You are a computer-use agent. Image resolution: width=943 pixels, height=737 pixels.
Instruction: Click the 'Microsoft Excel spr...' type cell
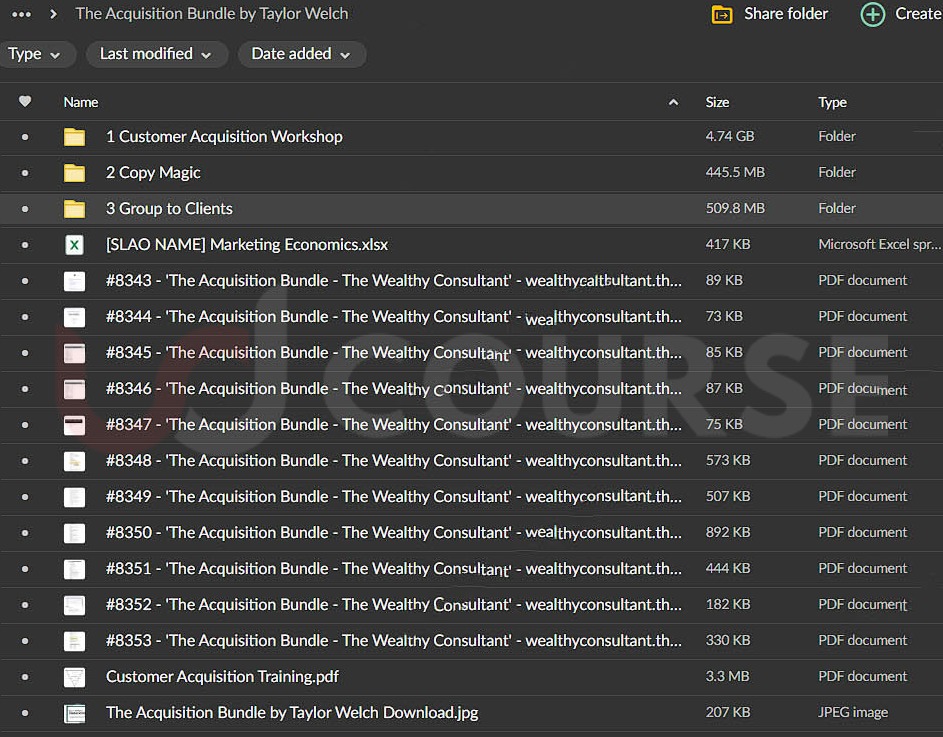[879, 244]
